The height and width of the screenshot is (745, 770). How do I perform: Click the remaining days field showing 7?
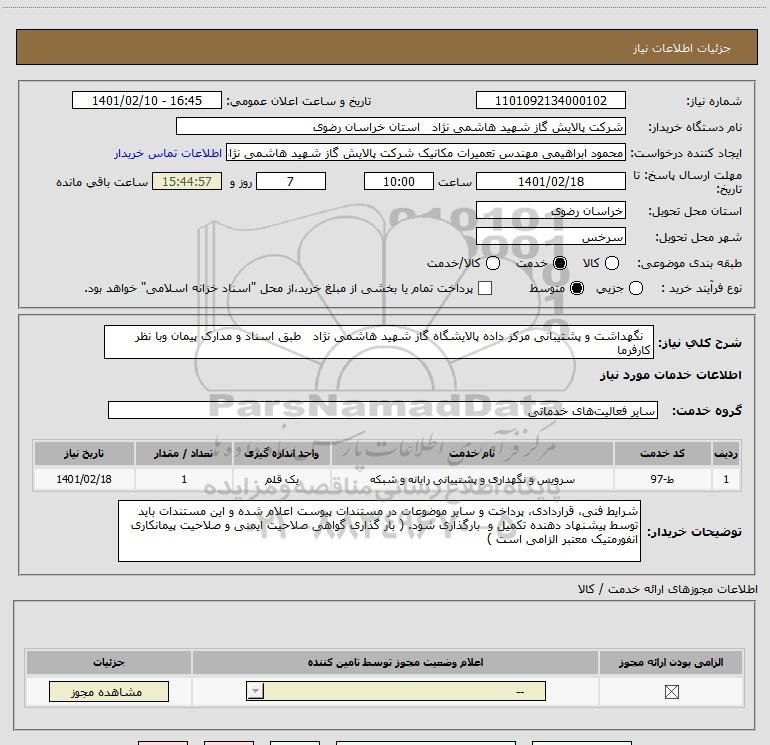pyautogui.click(x=291, y=181)
